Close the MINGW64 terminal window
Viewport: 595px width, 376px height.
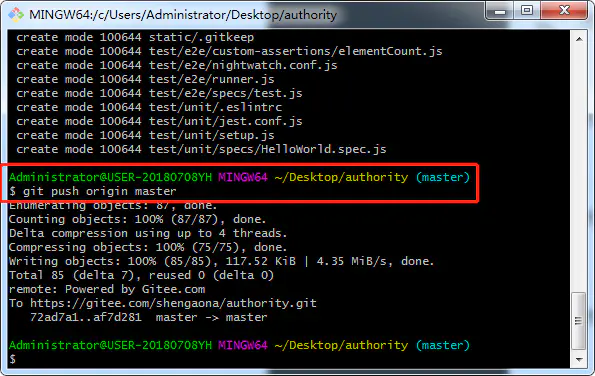[565, 11]
